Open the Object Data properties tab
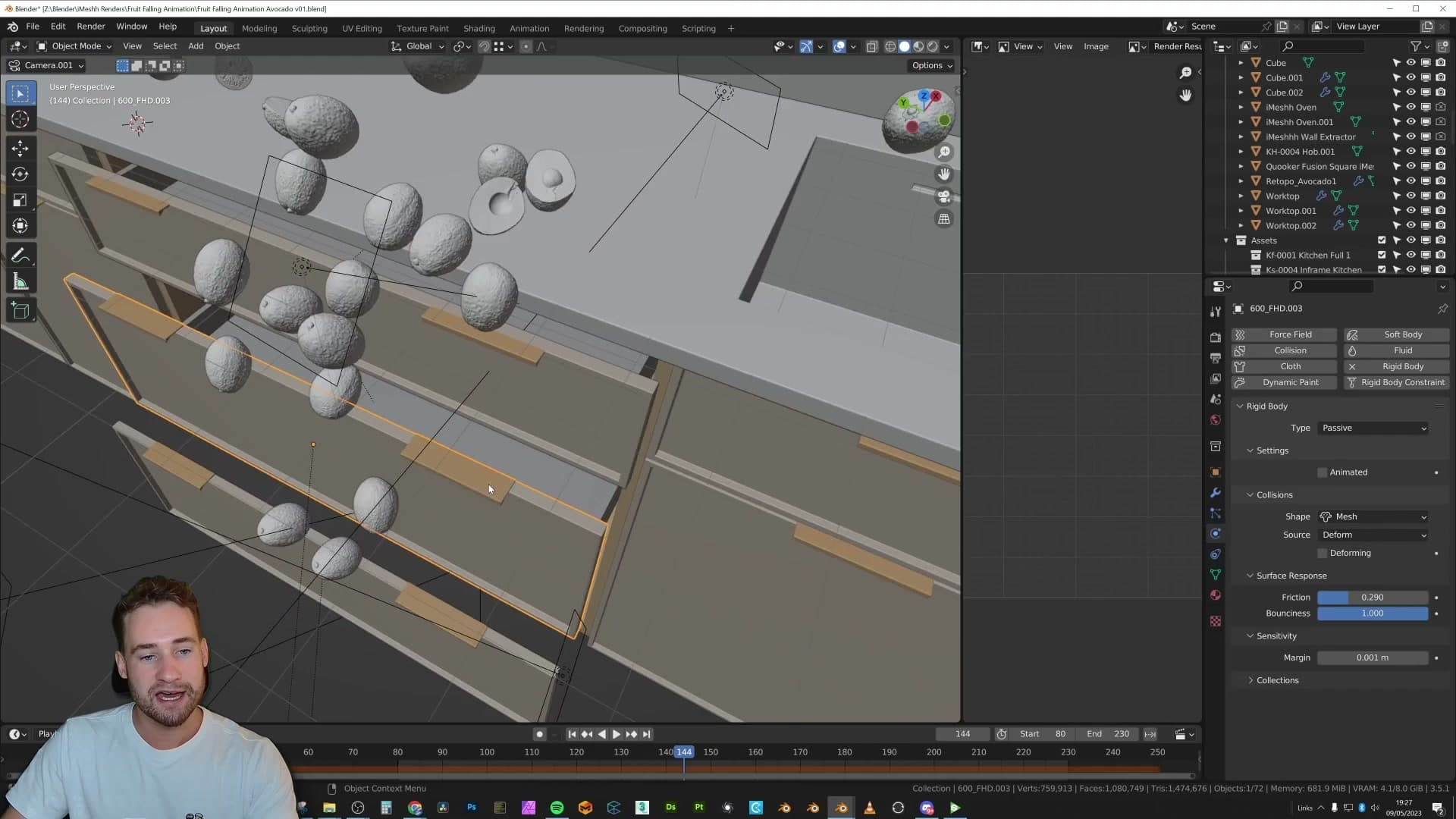The image size is (1456, 819). point(1216,575)
